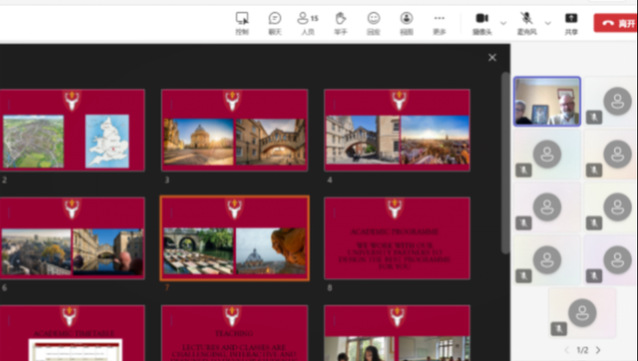Image resolution: width=638 pixels, height=361 pixels.
Task: Click the share (共享) screen icon
Action: click(x=571, y=23)
